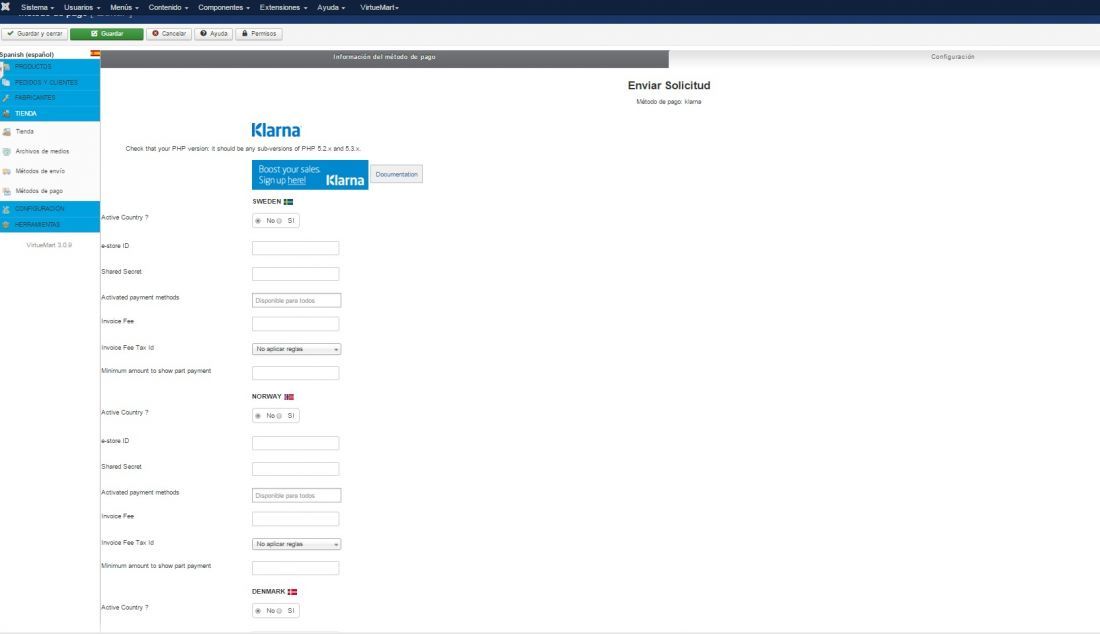1100x634 pixels.
Task: Switch to Información del método de pago tab
Action: pyautogui.click(x=384, y=57)
